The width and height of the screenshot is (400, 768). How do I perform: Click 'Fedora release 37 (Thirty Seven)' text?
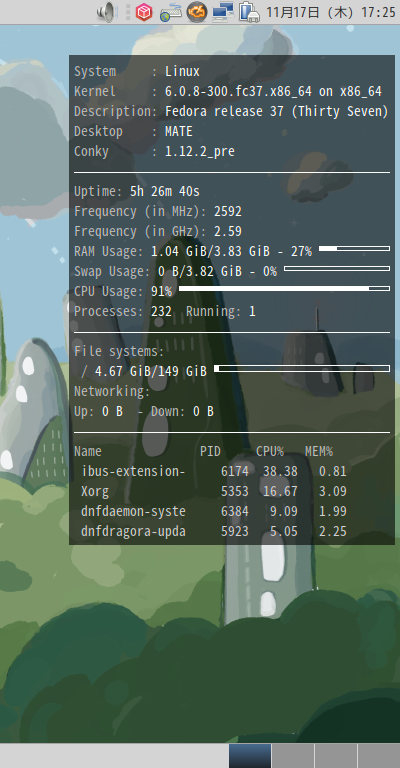(x=277, y=112)
